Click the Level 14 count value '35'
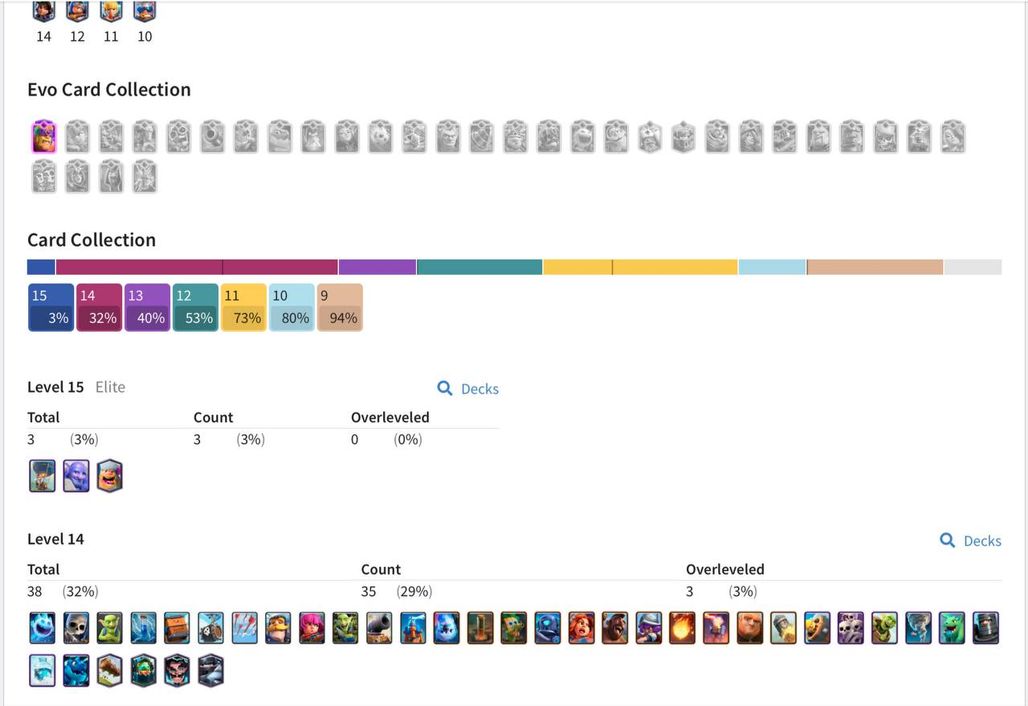Viewport: 1028px width, 706px height. 368,591
